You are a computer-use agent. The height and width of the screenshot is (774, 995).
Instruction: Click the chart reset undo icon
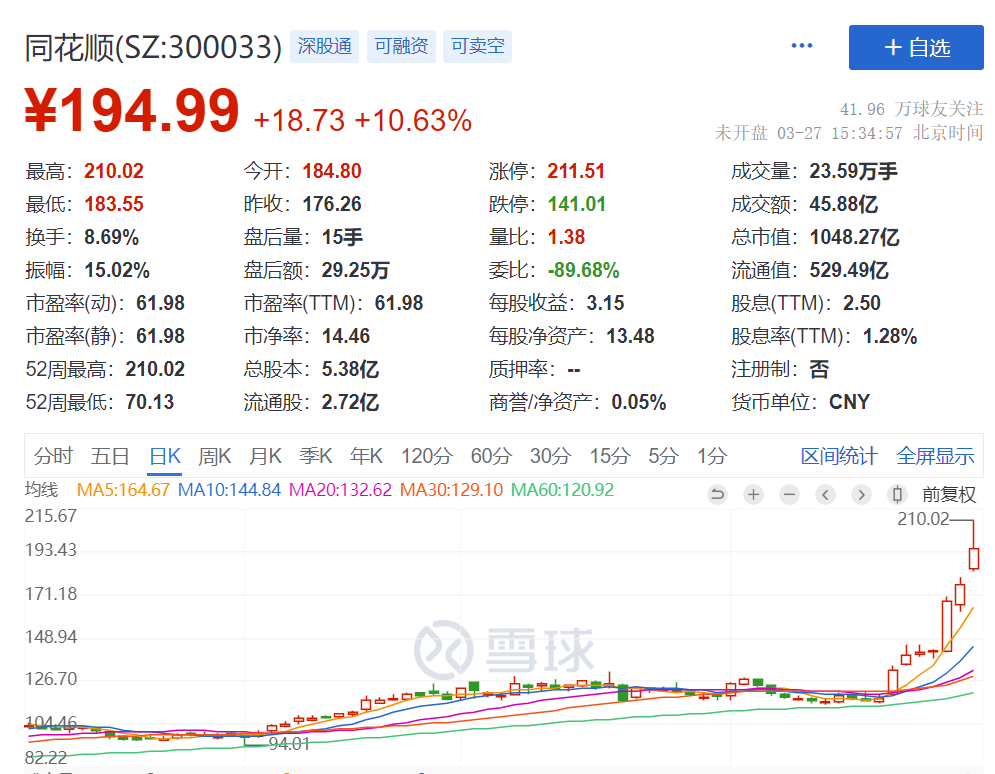(x=716, y=494)
